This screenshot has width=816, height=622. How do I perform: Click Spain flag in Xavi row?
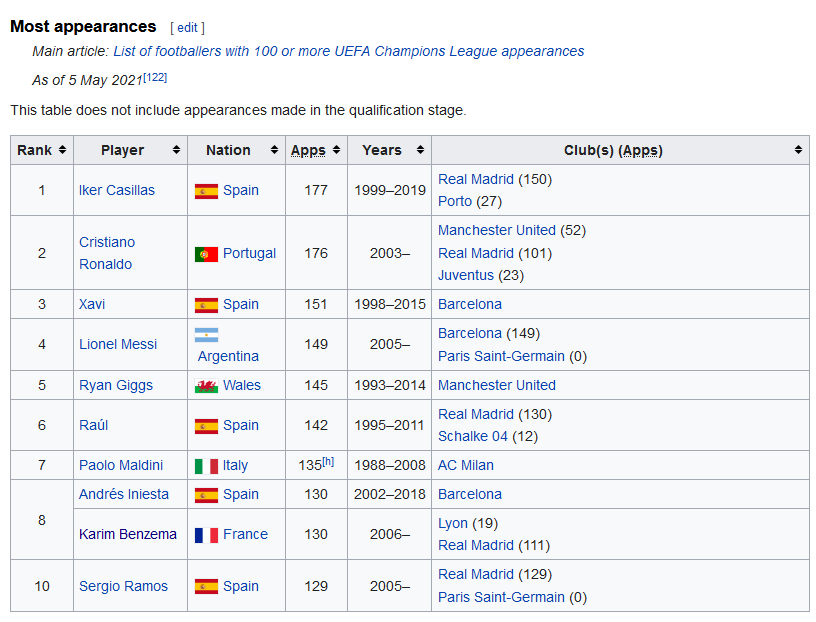(x=206, y=305)
